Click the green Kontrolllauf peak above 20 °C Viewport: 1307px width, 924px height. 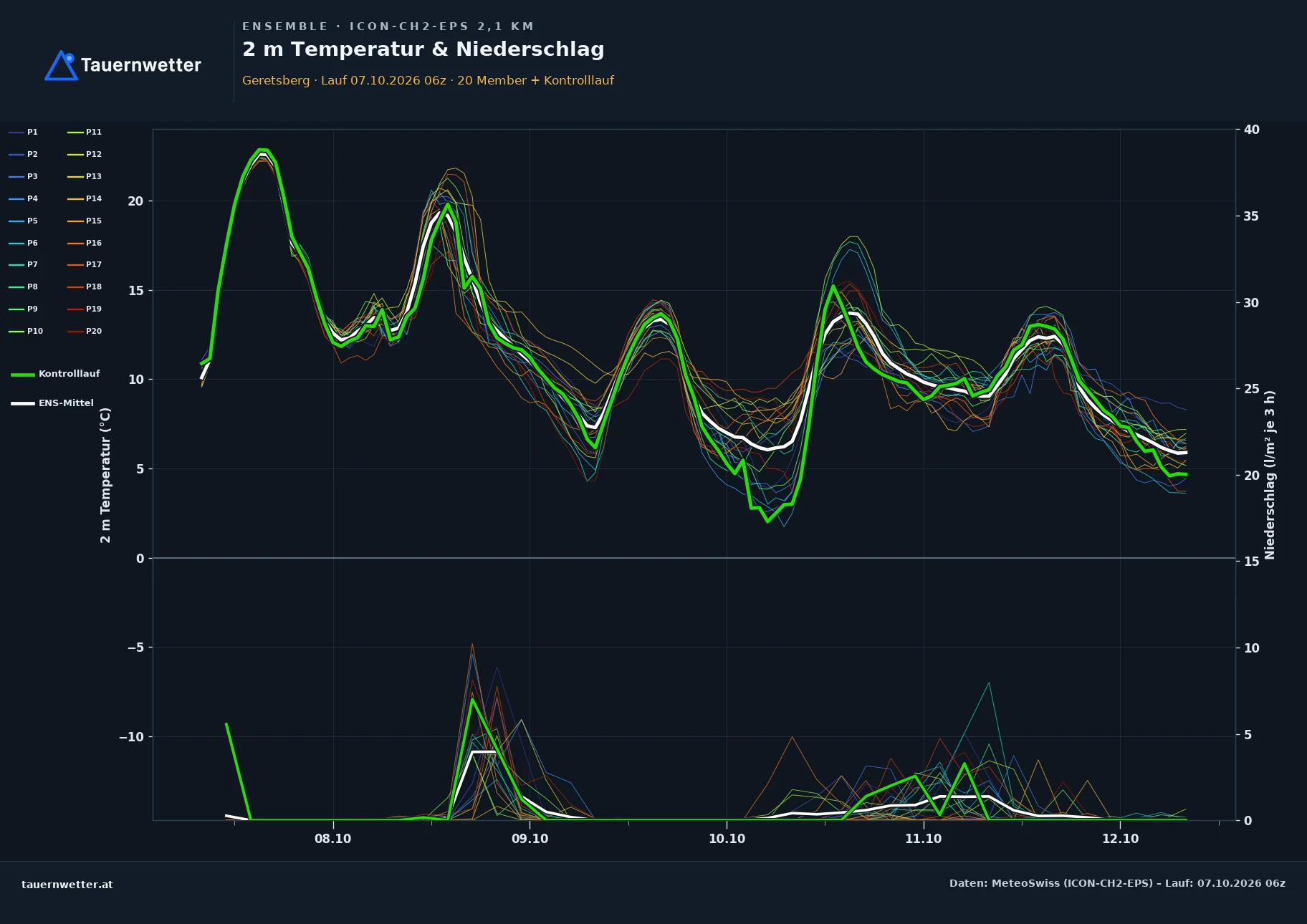click(x=262, y=150)
